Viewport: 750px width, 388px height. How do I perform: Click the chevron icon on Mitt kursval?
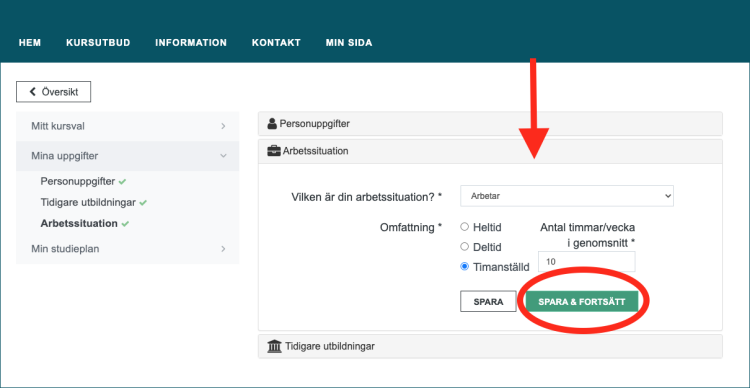click(223, 126)
